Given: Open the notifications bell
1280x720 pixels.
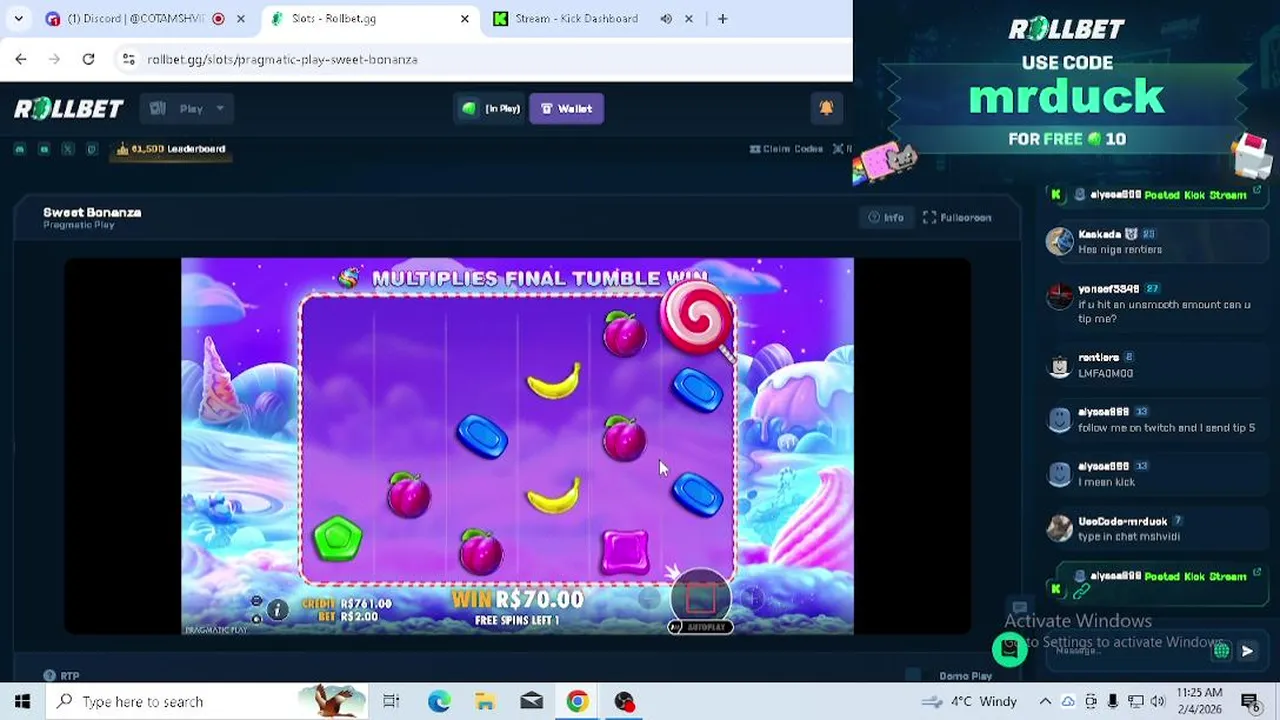Looking at the screenshot, I should click(x=826, y=108).
